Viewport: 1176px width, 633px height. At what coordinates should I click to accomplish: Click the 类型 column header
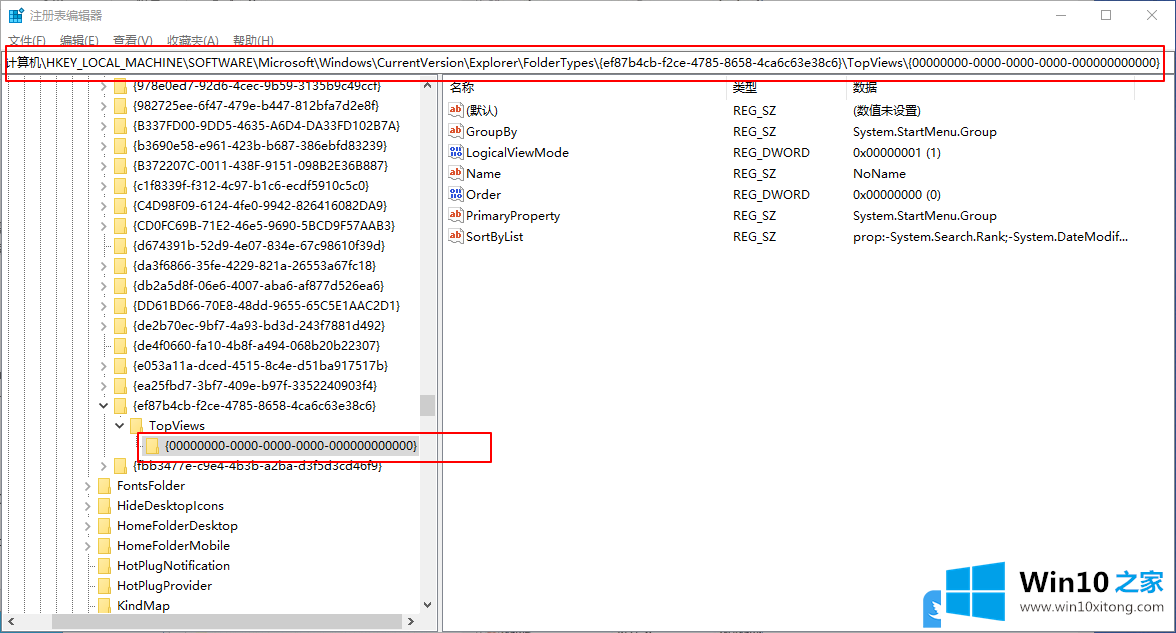click(x=745, y=88)
